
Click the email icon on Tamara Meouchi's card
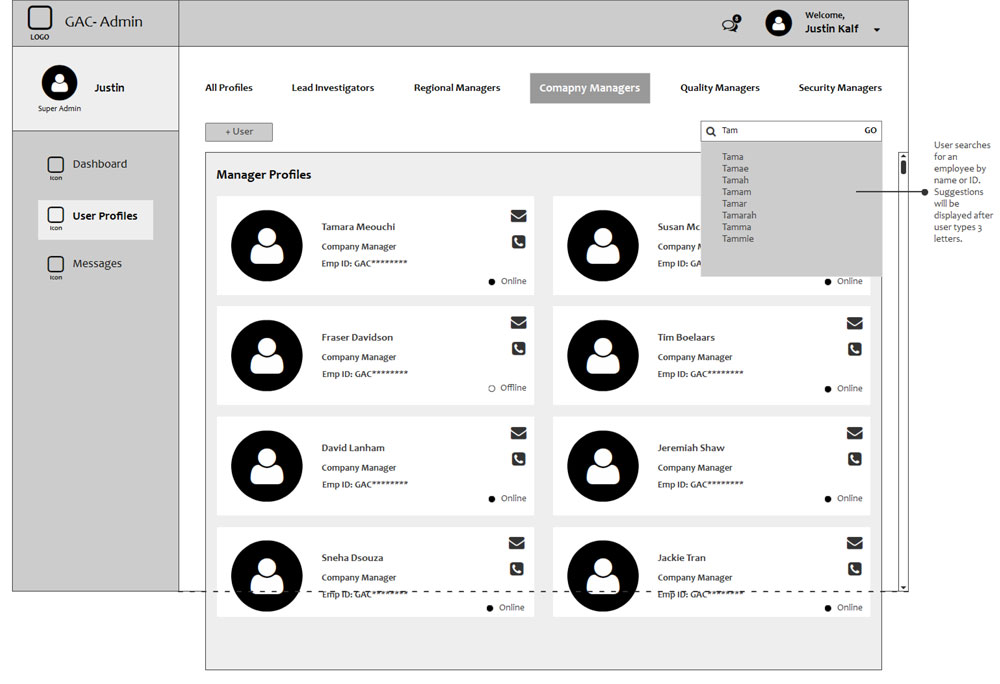tap(518, 216)
